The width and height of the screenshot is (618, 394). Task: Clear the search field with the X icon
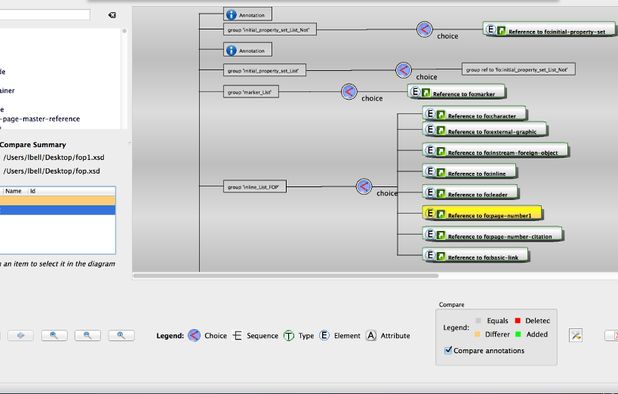(x=112, y=15)
